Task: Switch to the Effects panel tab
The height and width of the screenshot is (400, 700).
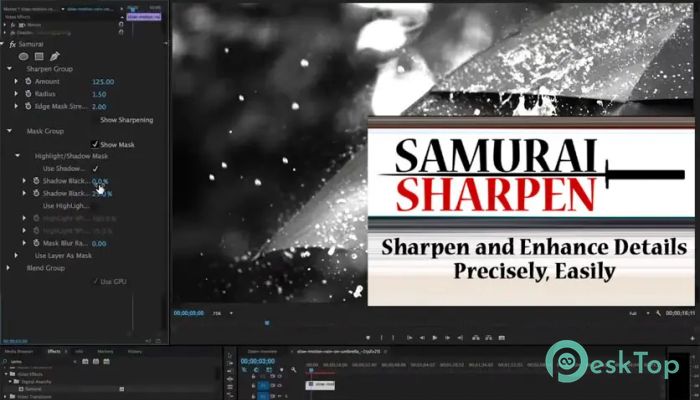Action: coord(54,351)
